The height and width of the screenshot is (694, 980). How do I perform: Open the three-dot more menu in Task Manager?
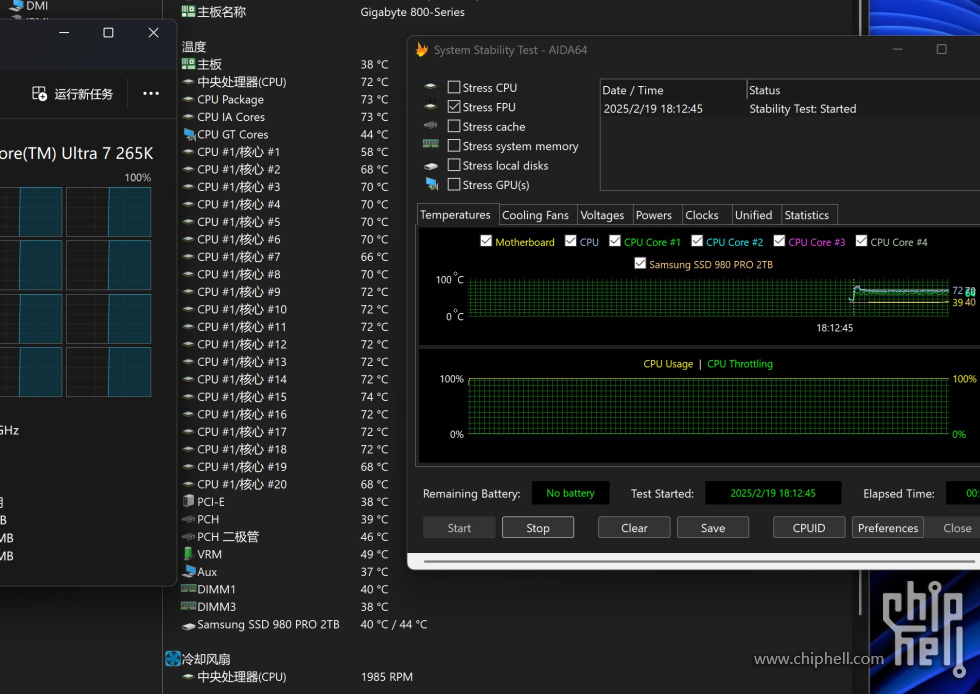pos(151,94)
